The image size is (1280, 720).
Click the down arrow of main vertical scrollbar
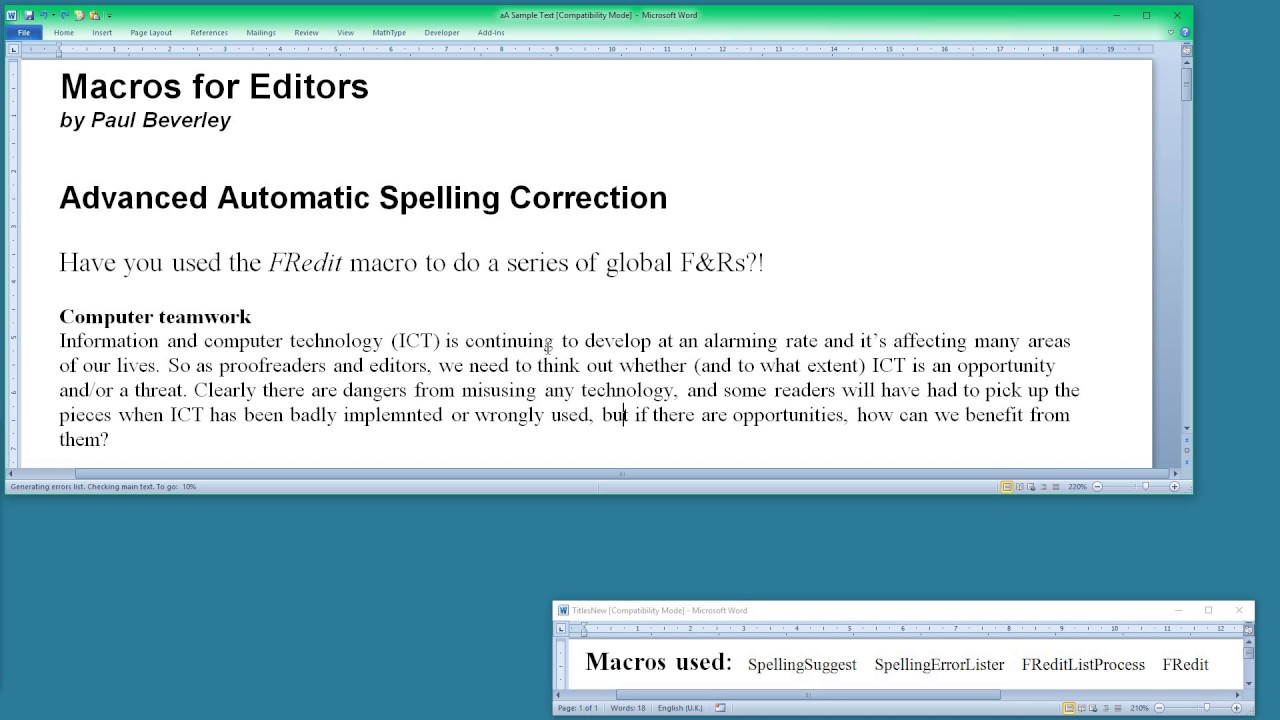click(x=1186, y=428)
